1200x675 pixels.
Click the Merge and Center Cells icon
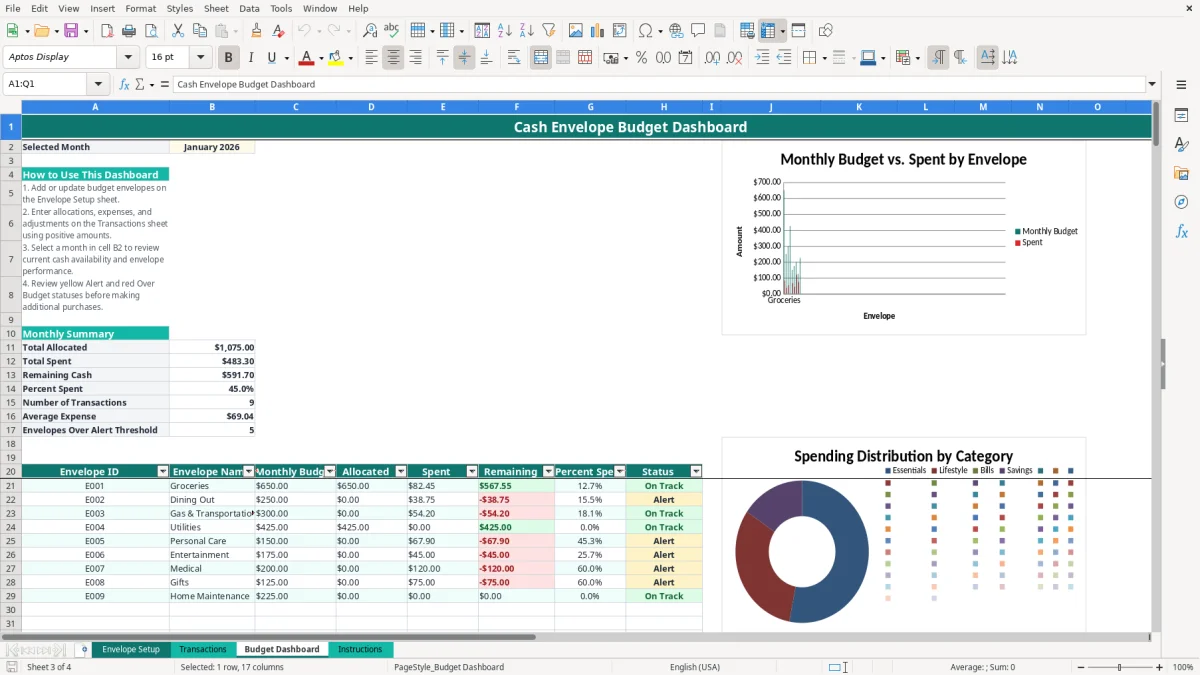[x=541, y=58]
